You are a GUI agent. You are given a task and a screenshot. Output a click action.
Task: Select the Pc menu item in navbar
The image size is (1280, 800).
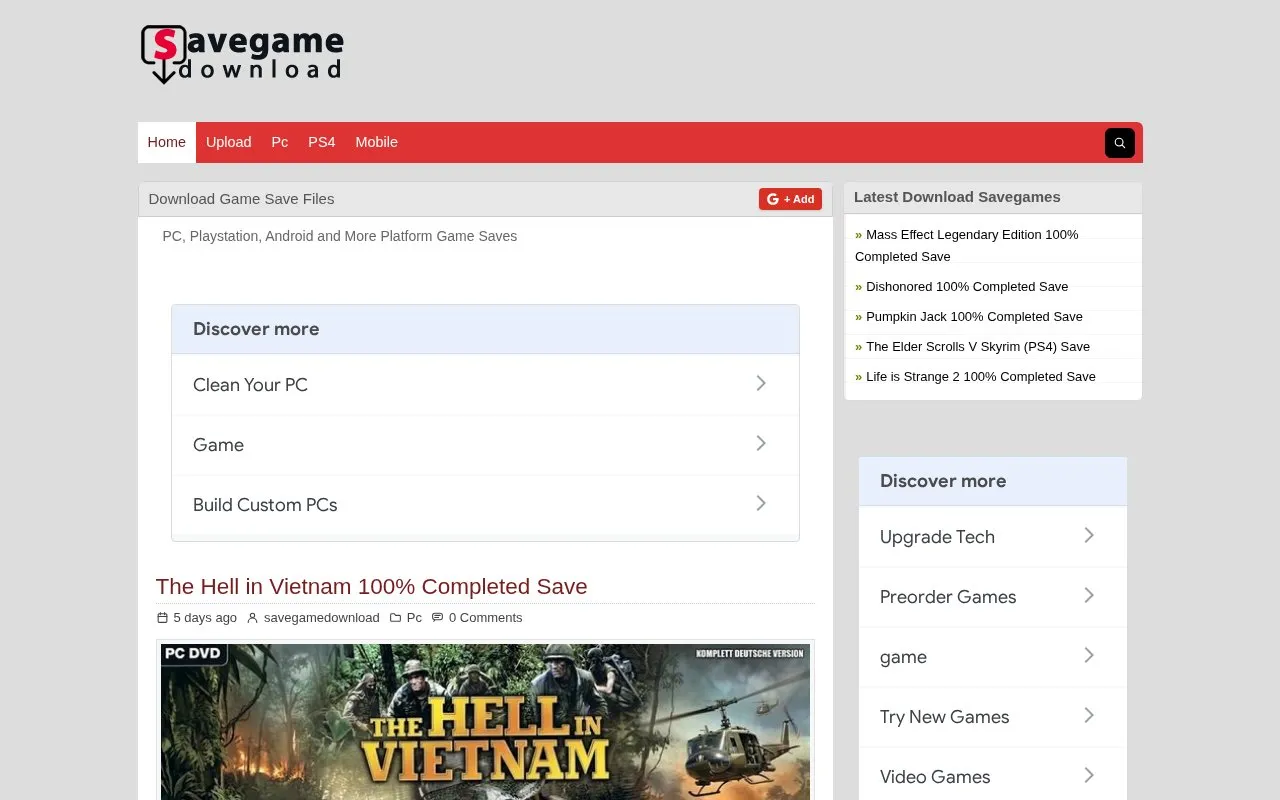point(280,142)
